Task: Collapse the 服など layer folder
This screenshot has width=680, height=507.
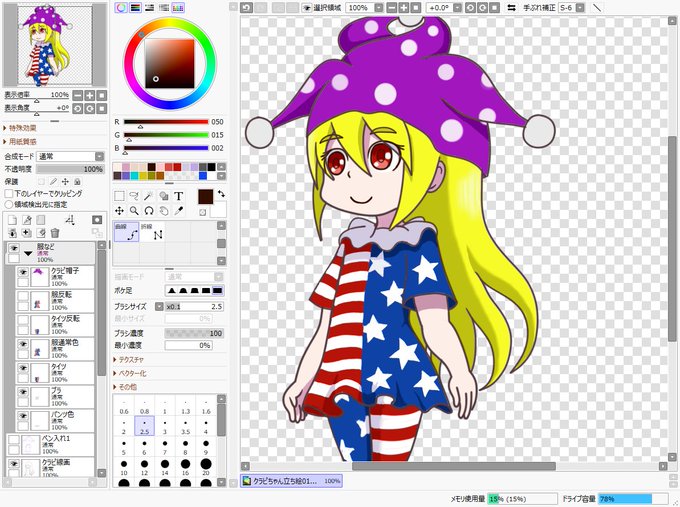Action: coord(28,253)
